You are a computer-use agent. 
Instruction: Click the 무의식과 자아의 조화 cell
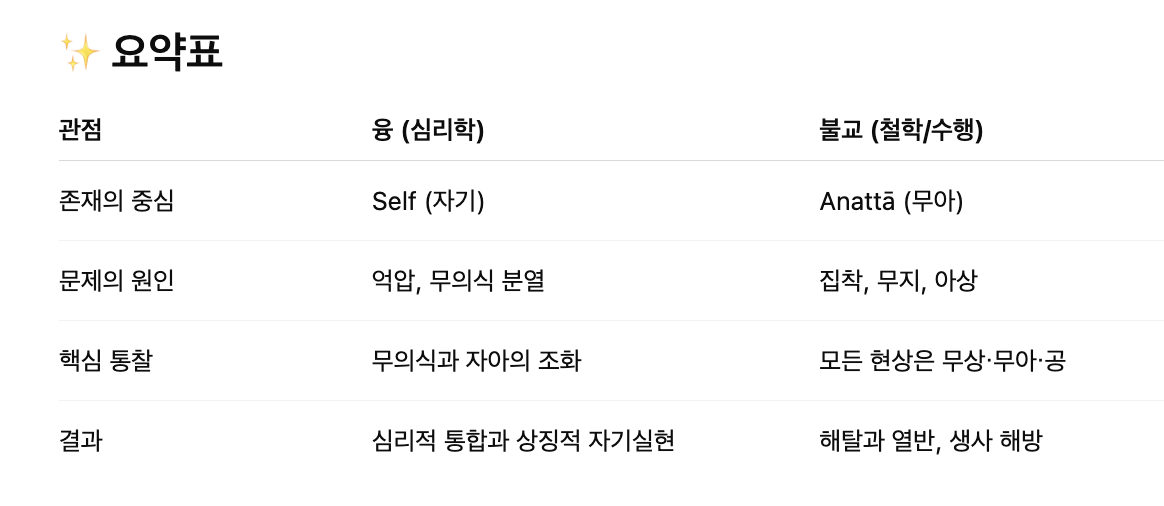pyautogui.click(x=476, y=361)
